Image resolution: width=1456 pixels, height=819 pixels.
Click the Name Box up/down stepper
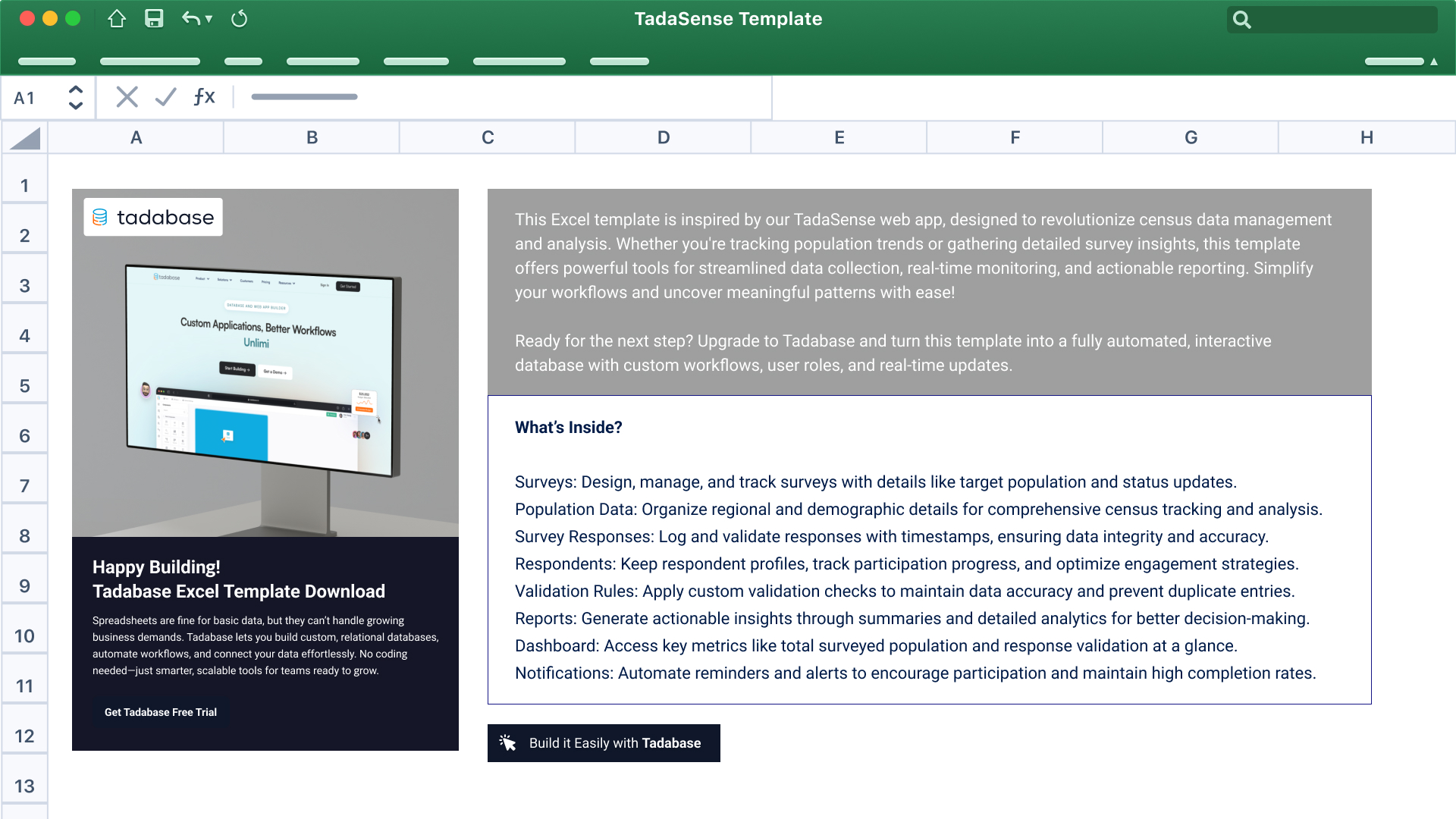[75, 98]
